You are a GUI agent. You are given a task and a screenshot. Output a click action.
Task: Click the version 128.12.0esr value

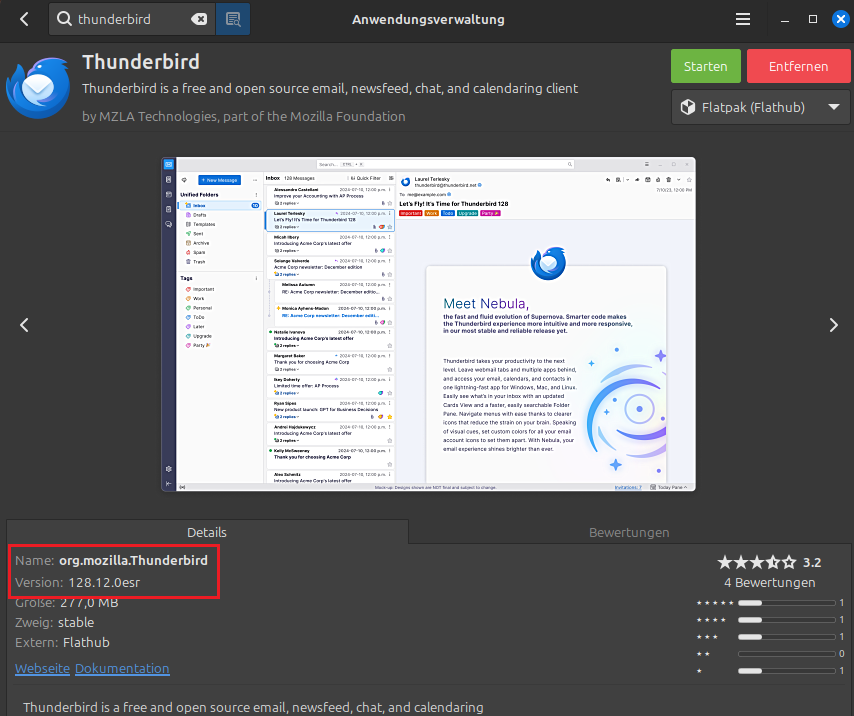104,583
